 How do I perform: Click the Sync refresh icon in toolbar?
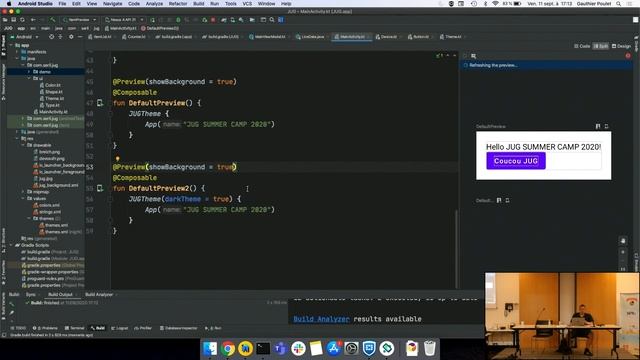[22, 20]
